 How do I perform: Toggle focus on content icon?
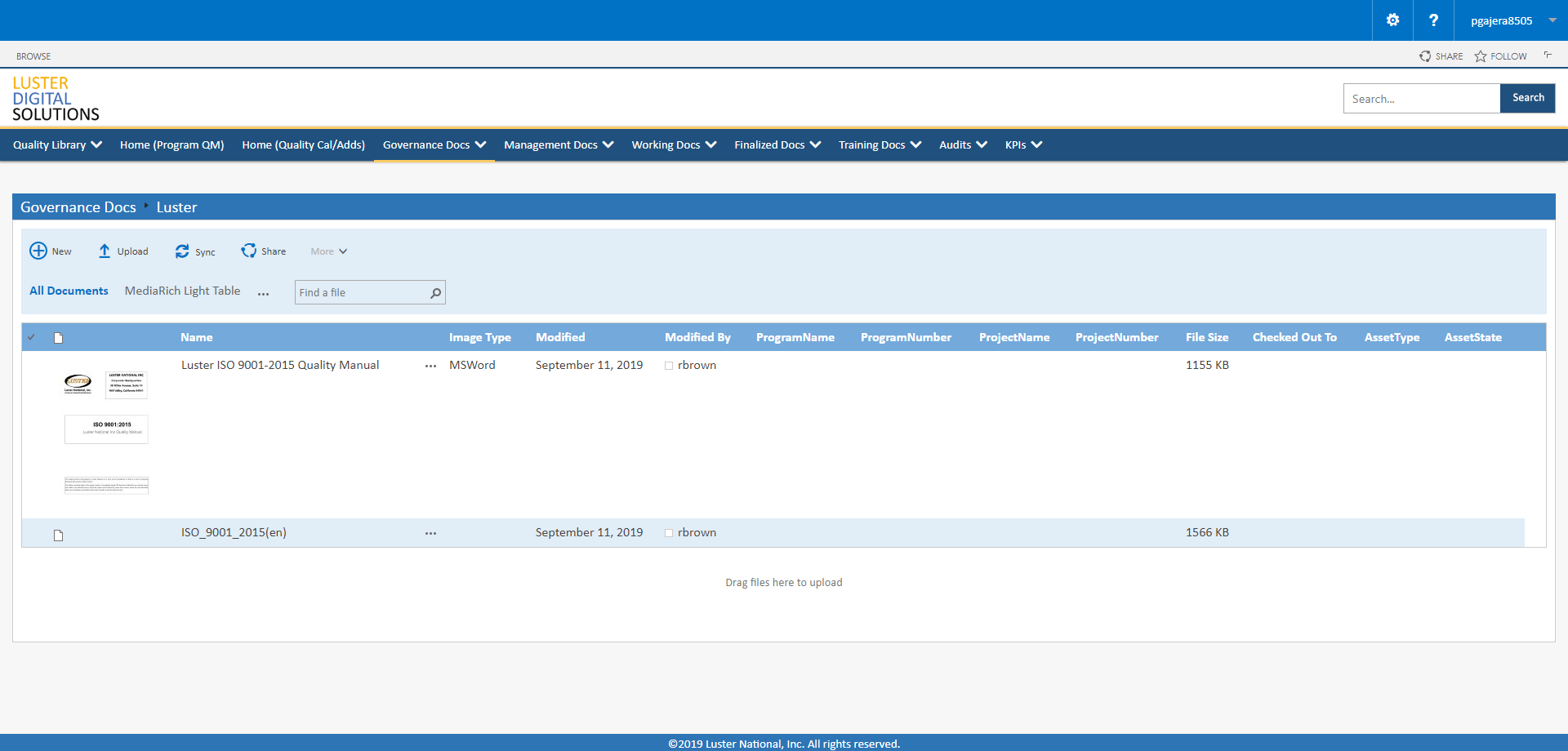click(1548, 56)
